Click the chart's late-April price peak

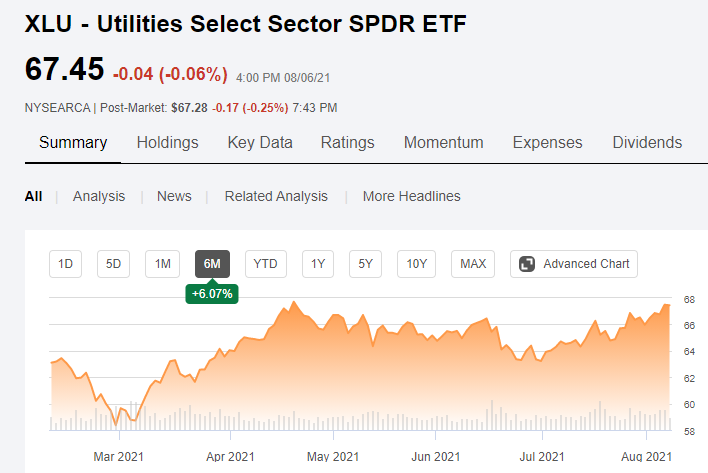(x=293, y=302)
